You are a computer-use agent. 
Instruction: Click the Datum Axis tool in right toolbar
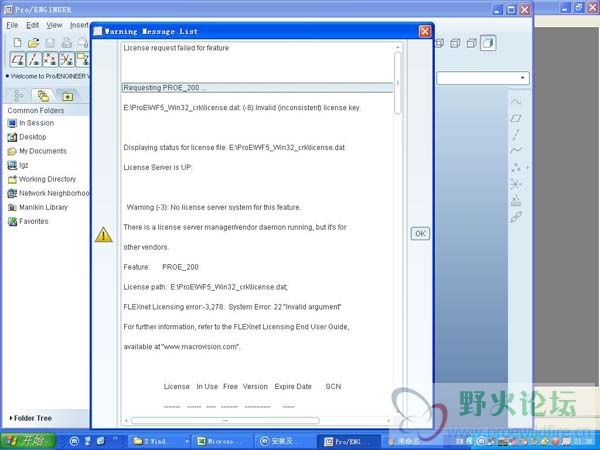(516, 134)
